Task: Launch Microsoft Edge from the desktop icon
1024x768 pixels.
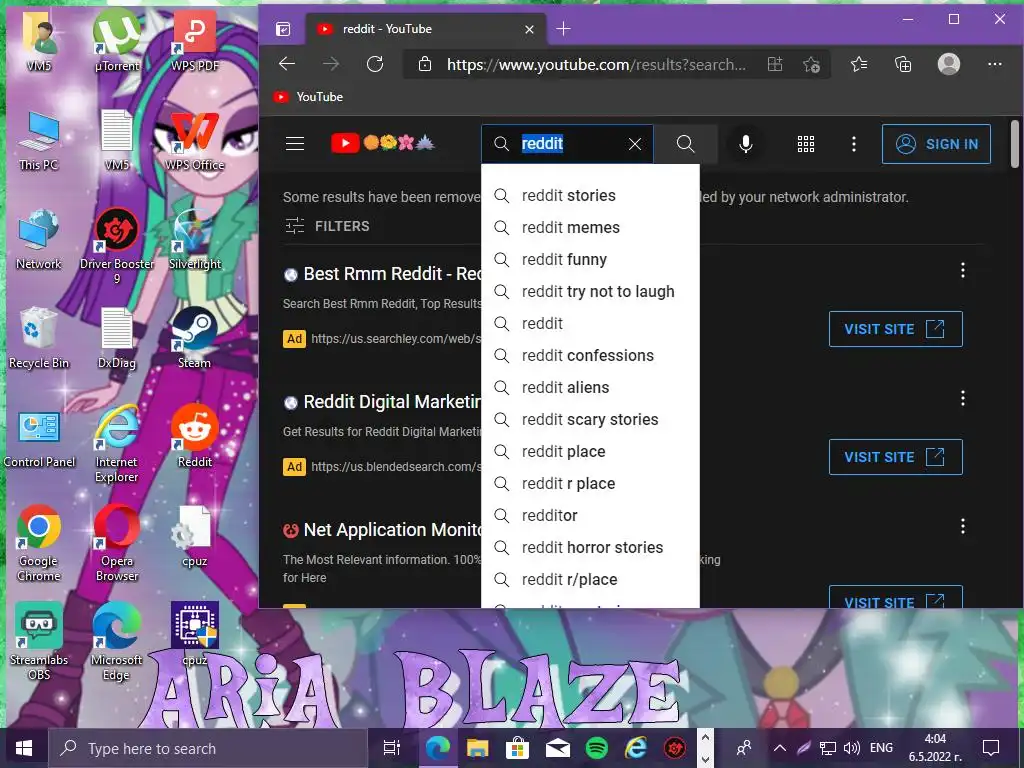Action: point(117,641)
